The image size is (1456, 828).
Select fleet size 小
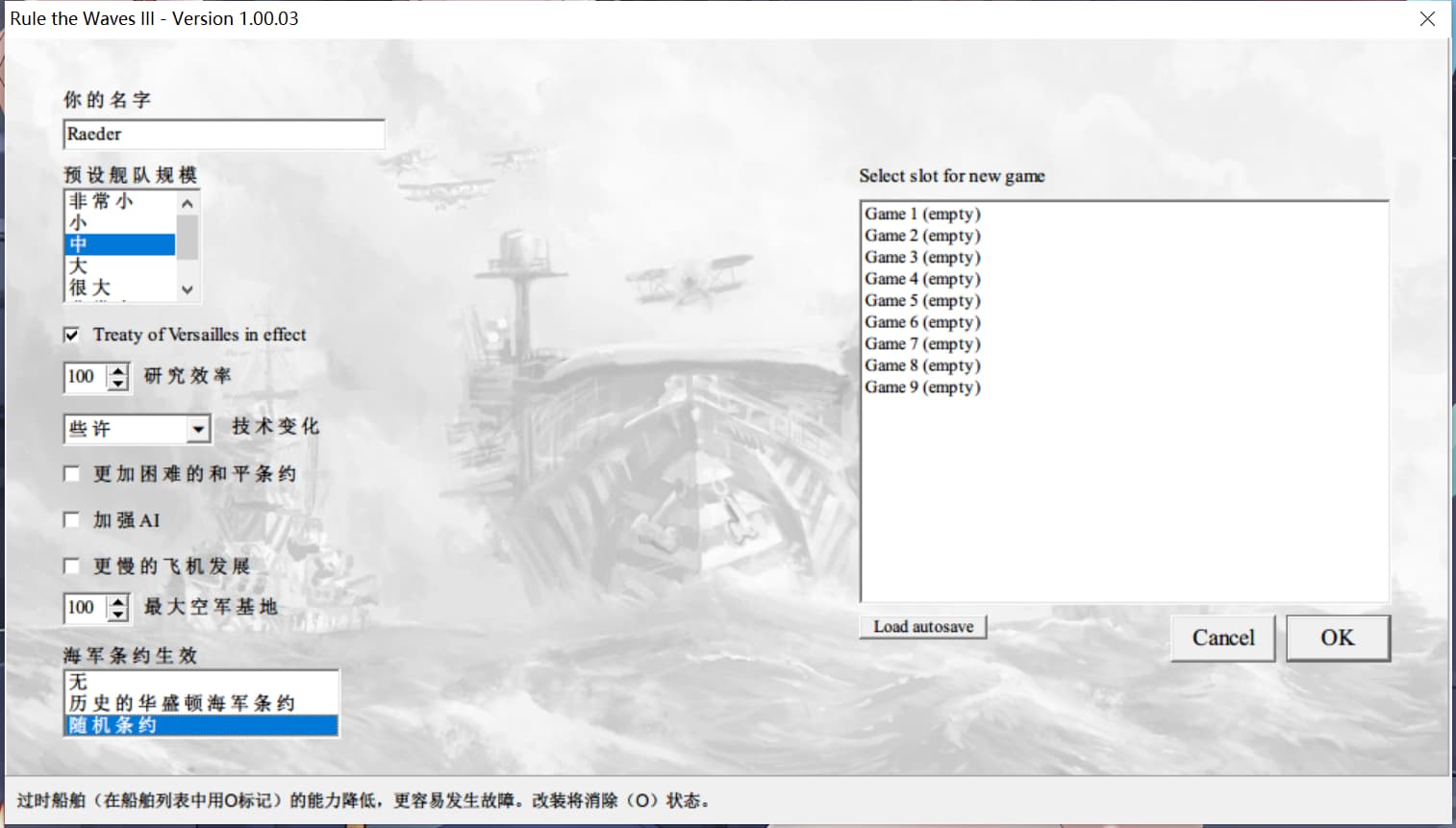coord(120,222)
